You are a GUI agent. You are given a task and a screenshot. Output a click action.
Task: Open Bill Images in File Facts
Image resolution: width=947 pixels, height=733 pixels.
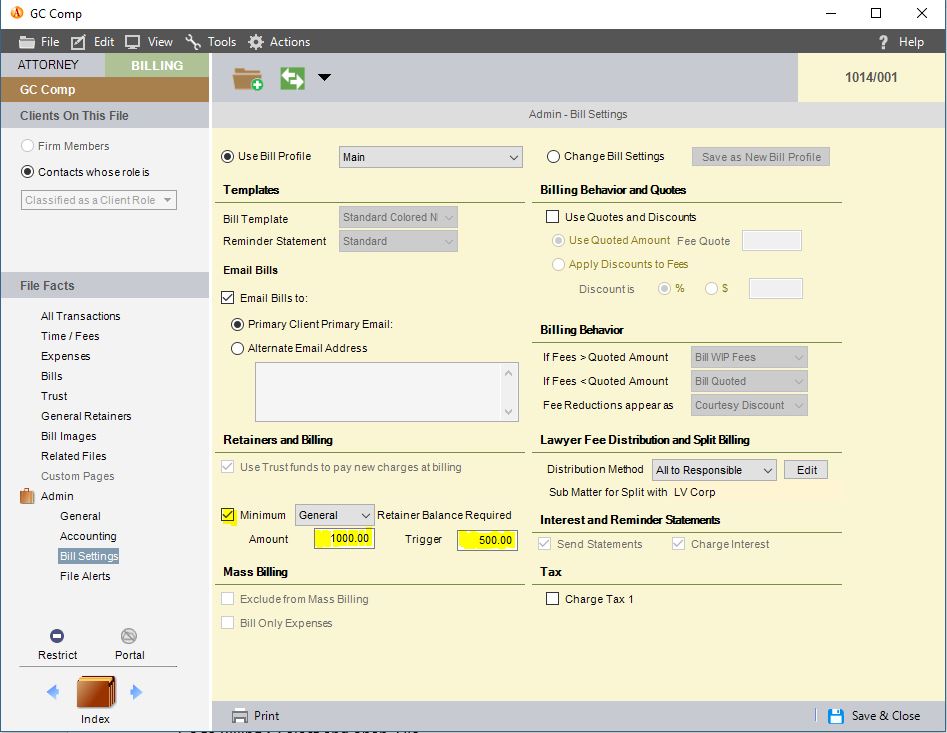tap(68, 435)
